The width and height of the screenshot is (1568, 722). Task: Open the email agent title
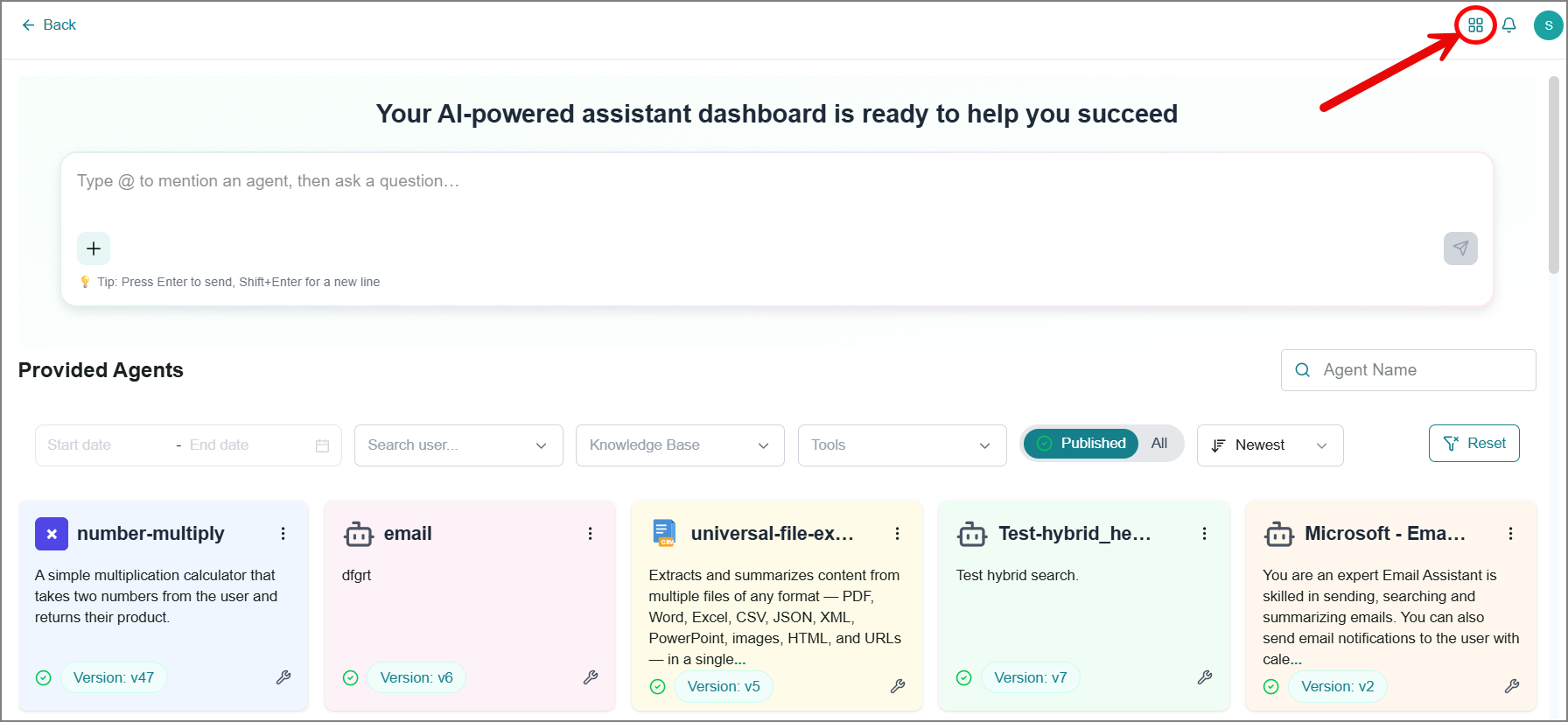click(408, 534)
